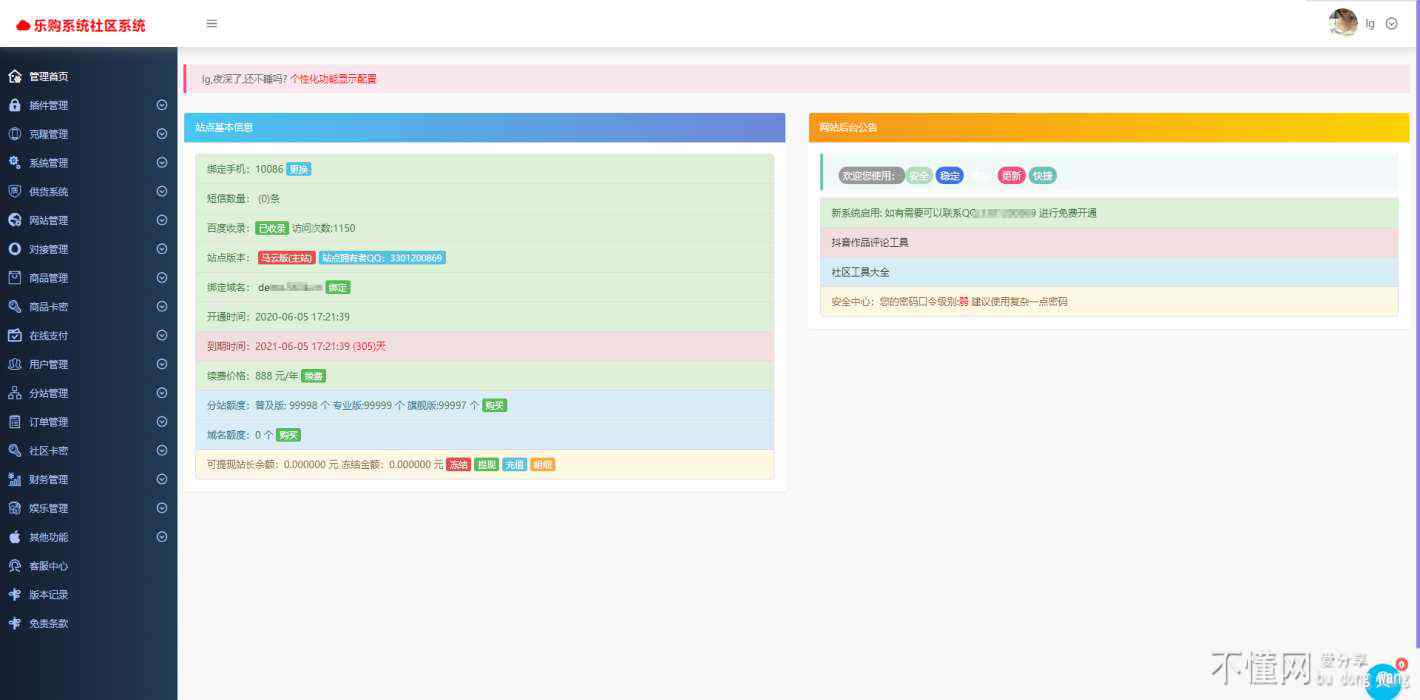
Task: Click the user avatar picture
Action: [x=1343, y=23]
